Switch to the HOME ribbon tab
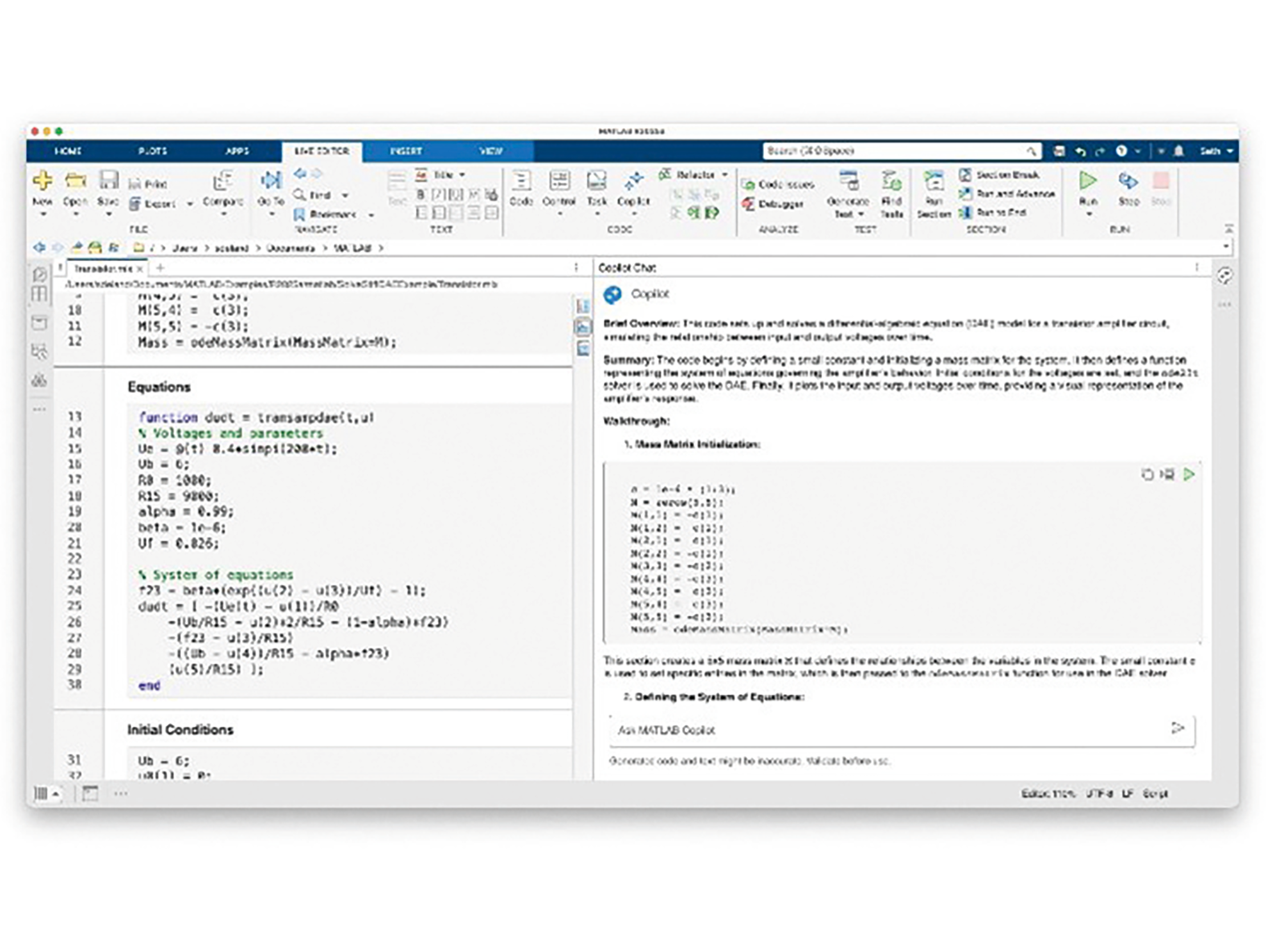This screenshot has width=1266, height=952. (x=68, y=151)
